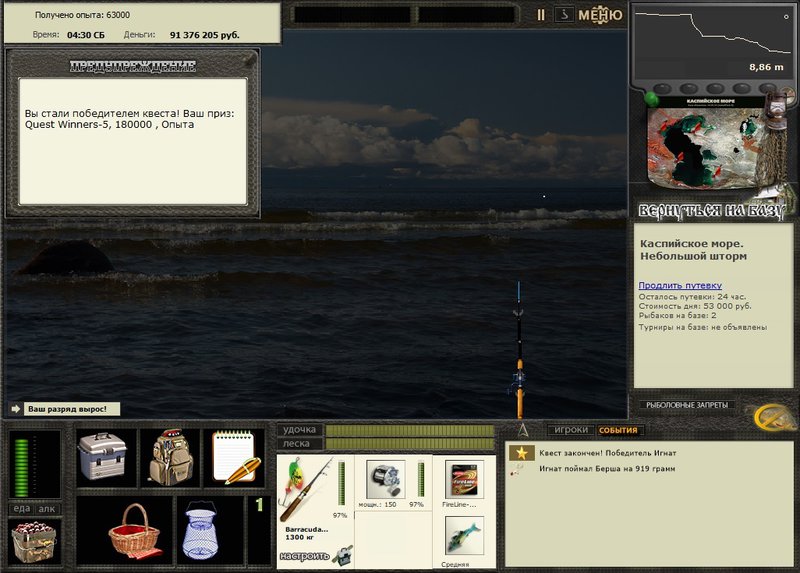Click the Рыболовные запреты button
Screen dimensions: 800x573
tap(687, 405)
